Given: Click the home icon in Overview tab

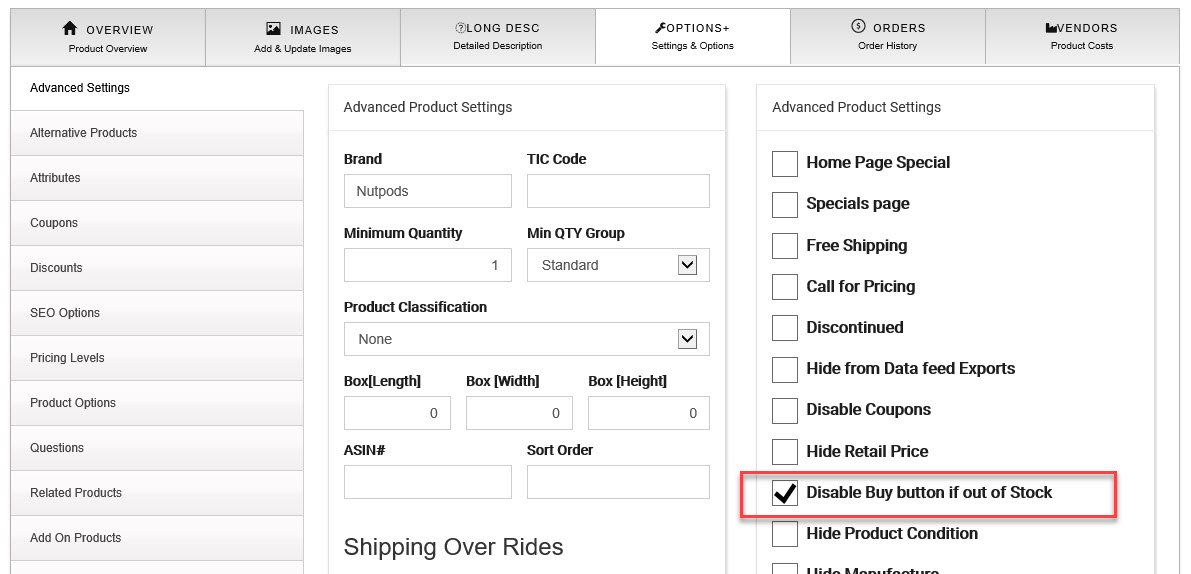Looking at the screenshot, I should tap(70, 29).
